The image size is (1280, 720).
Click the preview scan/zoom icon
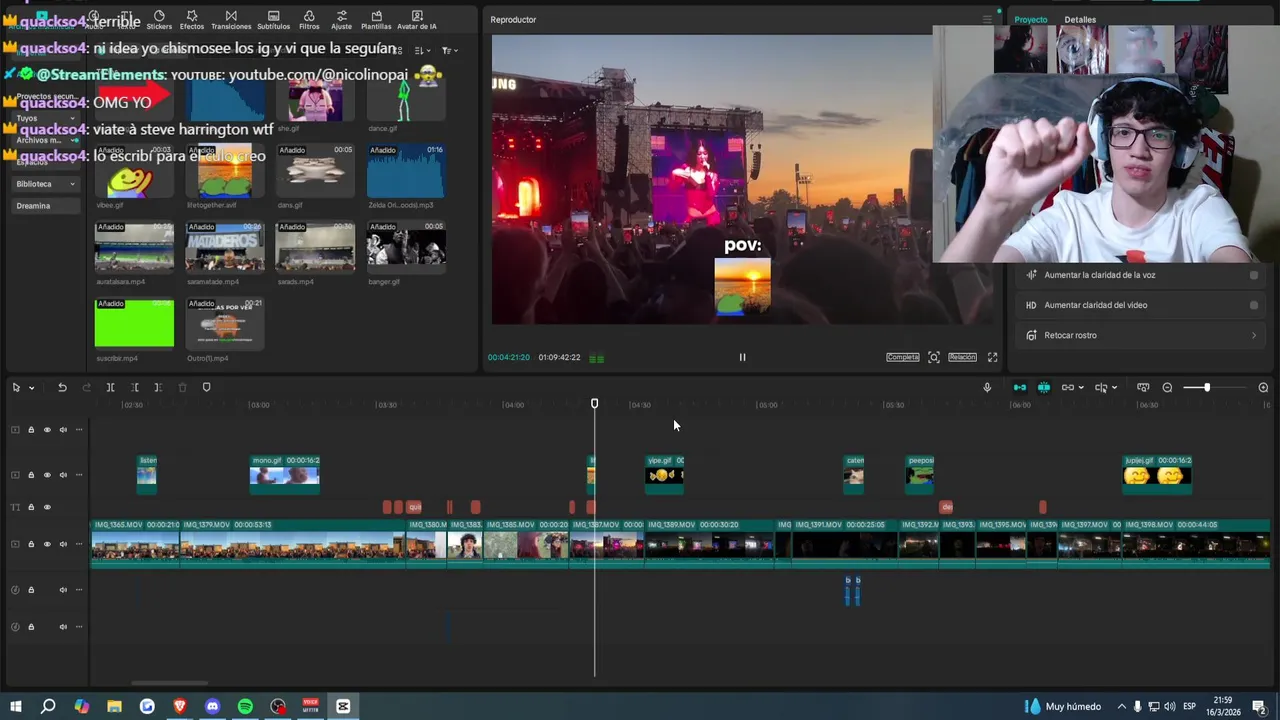tap(933, 357)
